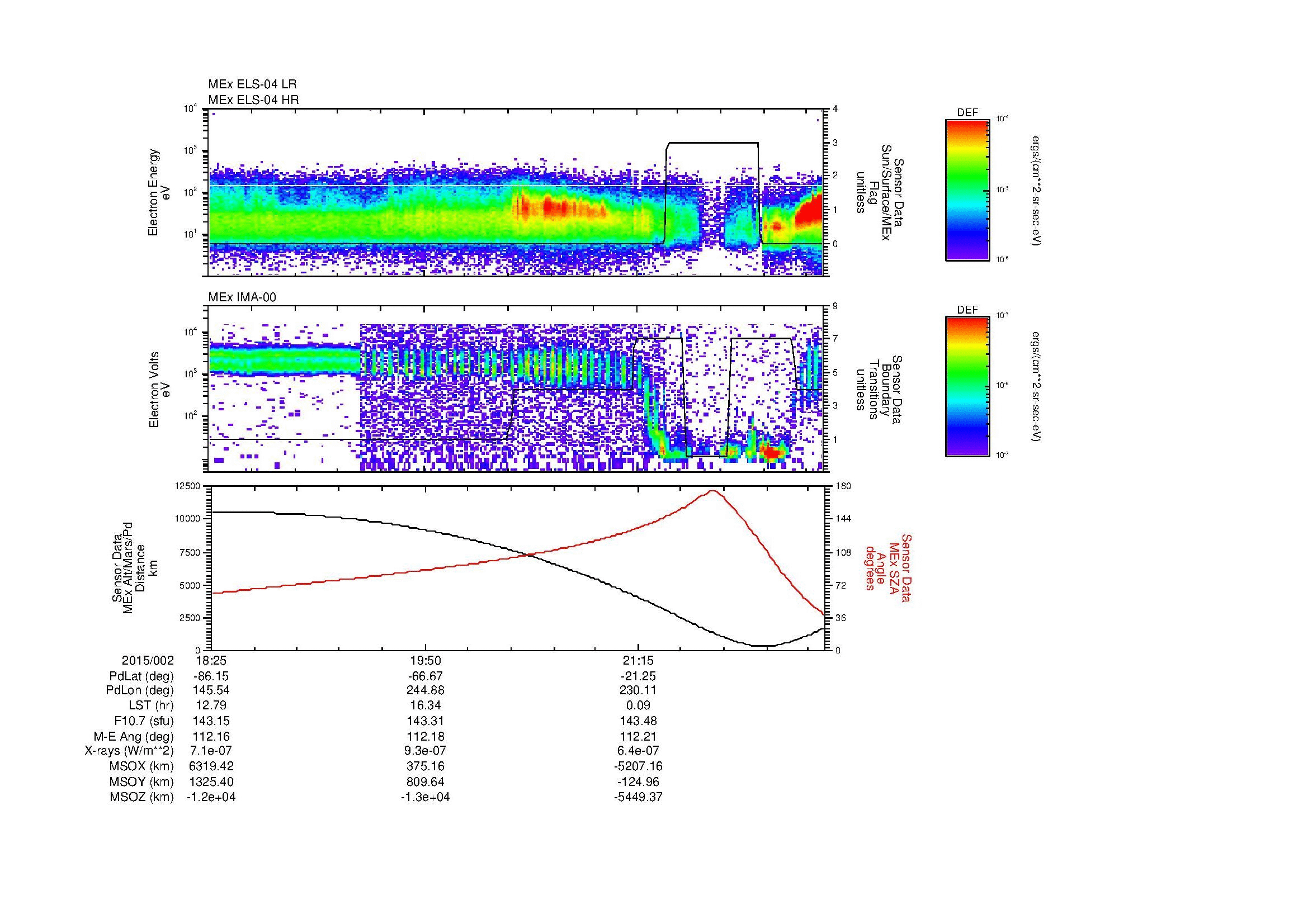
Task: Click the 2015/002 date label
Action: point(148,660)
